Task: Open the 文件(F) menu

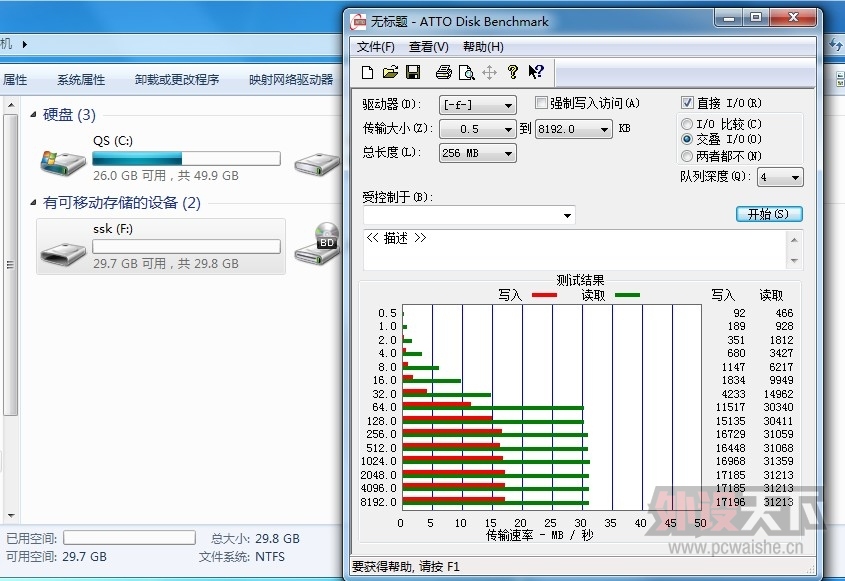Action: point(376,47)
